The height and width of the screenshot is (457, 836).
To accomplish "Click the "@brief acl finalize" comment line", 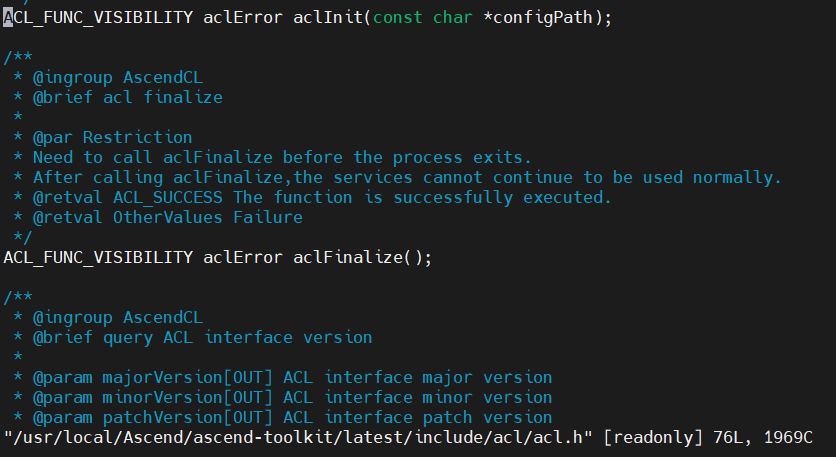I will pyautogui.click(x=127, y=97).
